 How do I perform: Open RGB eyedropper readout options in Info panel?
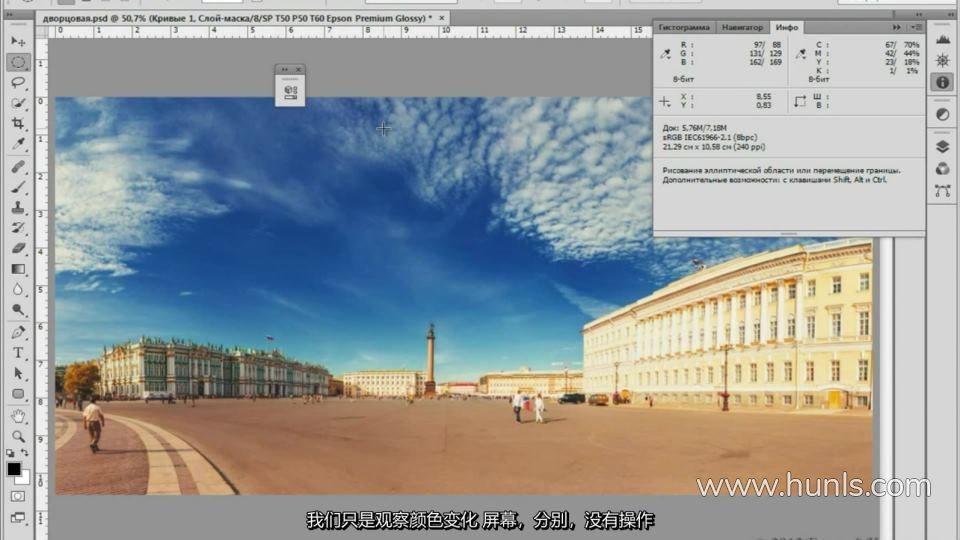[666, 54]
